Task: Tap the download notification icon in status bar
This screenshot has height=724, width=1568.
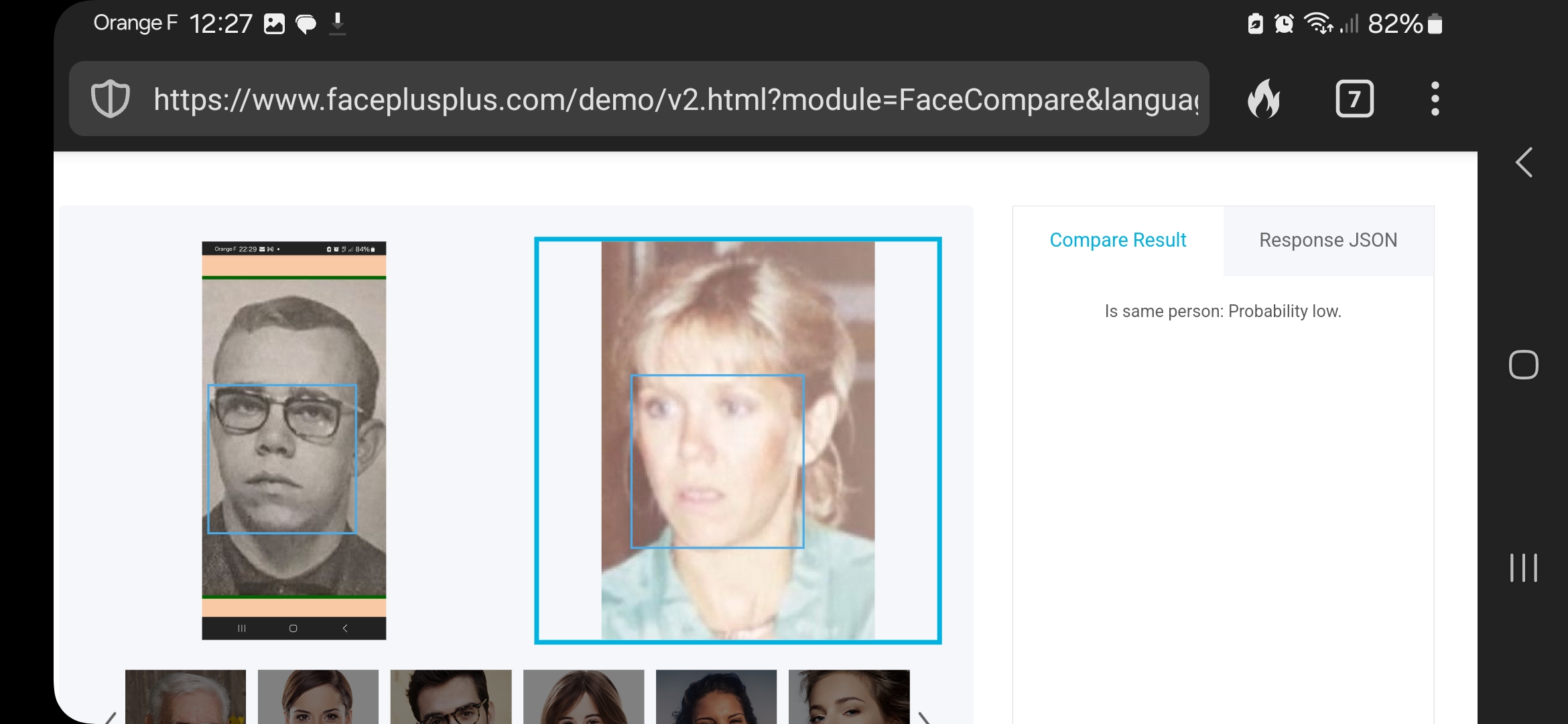Action: (338, 23)
